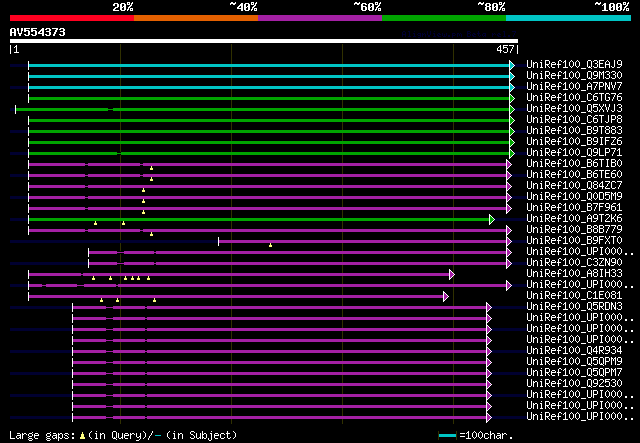
Task: Click the purple arrowhead on C1E081 bar
Action: [x=446, y=296]
